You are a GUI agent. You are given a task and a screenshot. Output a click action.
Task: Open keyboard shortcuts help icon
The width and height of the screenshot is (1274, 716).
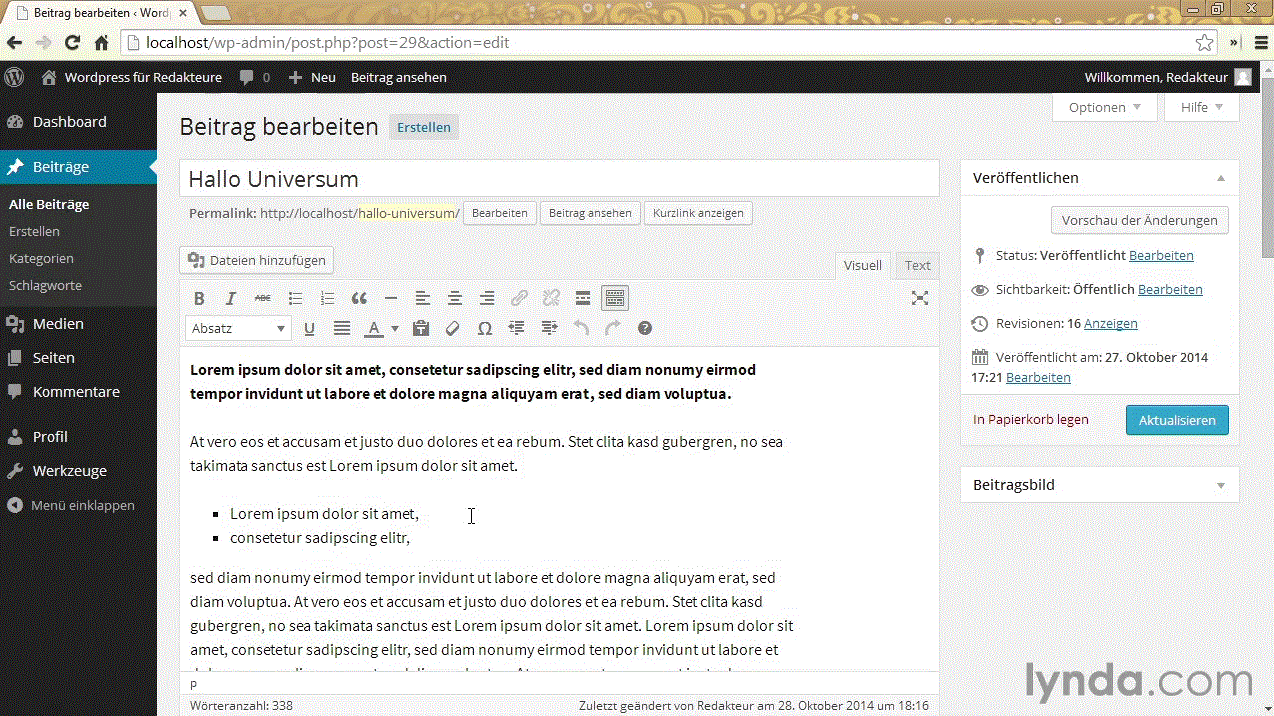[x=645, y=328]
